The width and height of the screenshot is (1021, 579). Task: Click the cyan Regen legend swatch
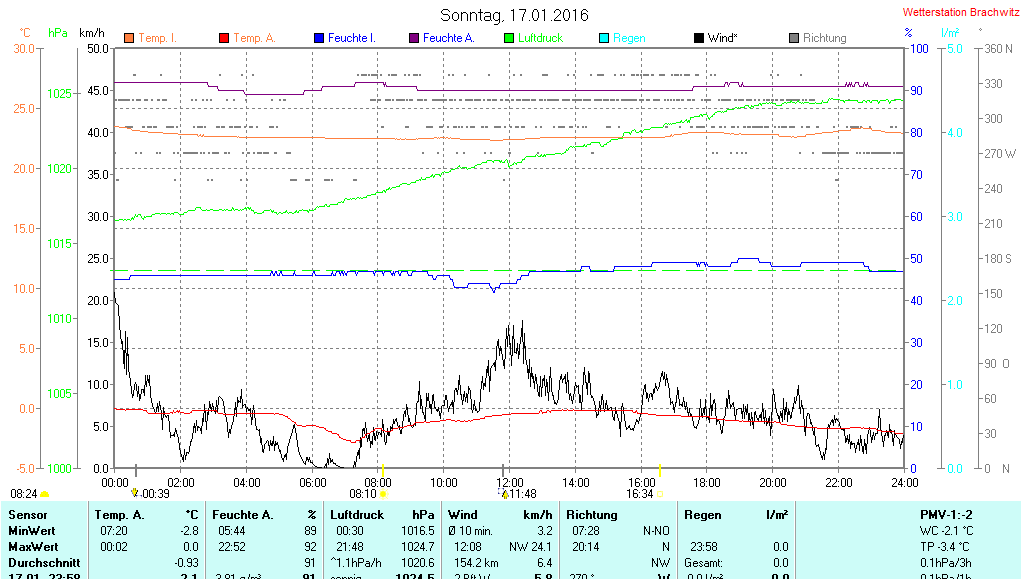click(604, 38)
